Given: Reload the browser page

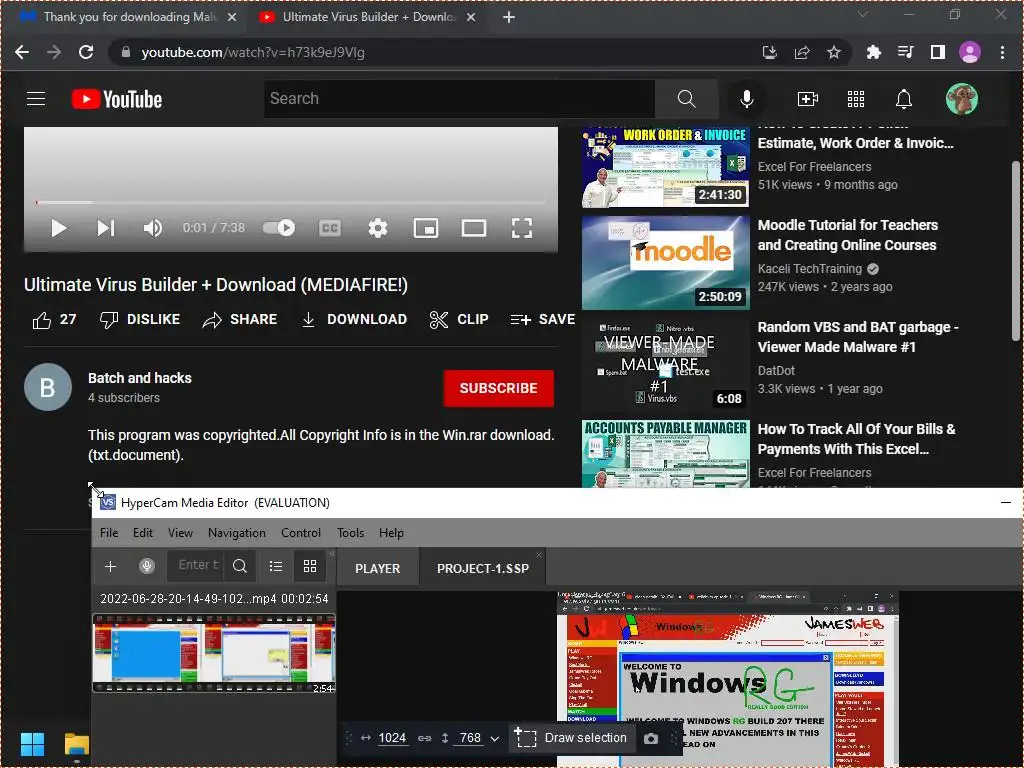Looking at the screenshot, I should (x=86, y=52).
